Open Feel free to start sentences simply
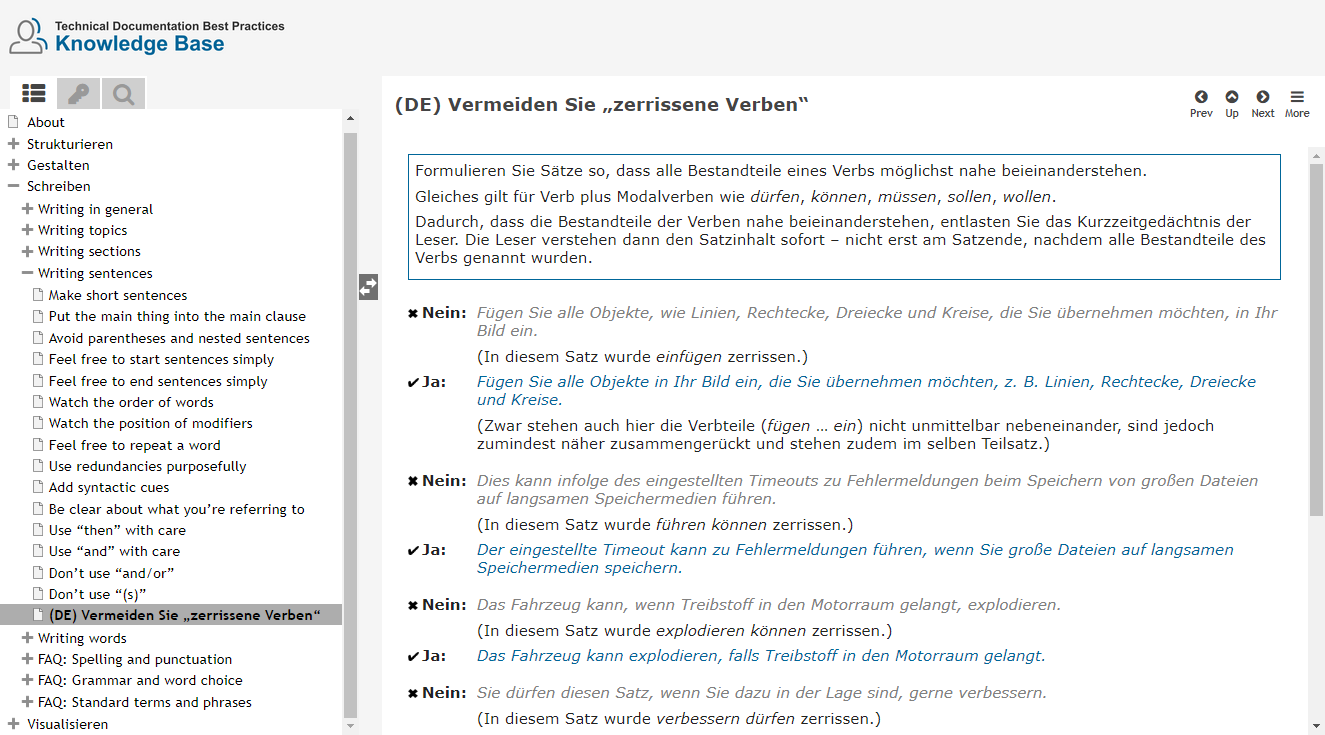1325x735 pixels. (161, 359)
